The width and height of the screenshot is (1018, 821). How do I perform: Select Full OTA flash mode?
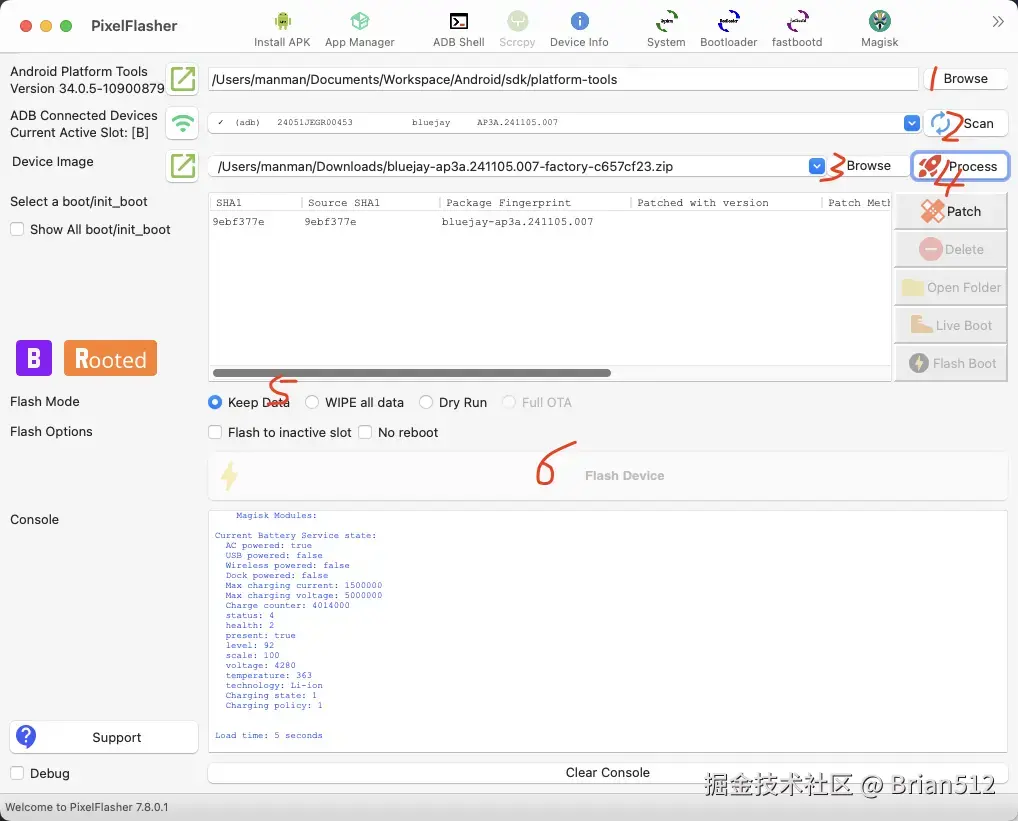(509, 402)
